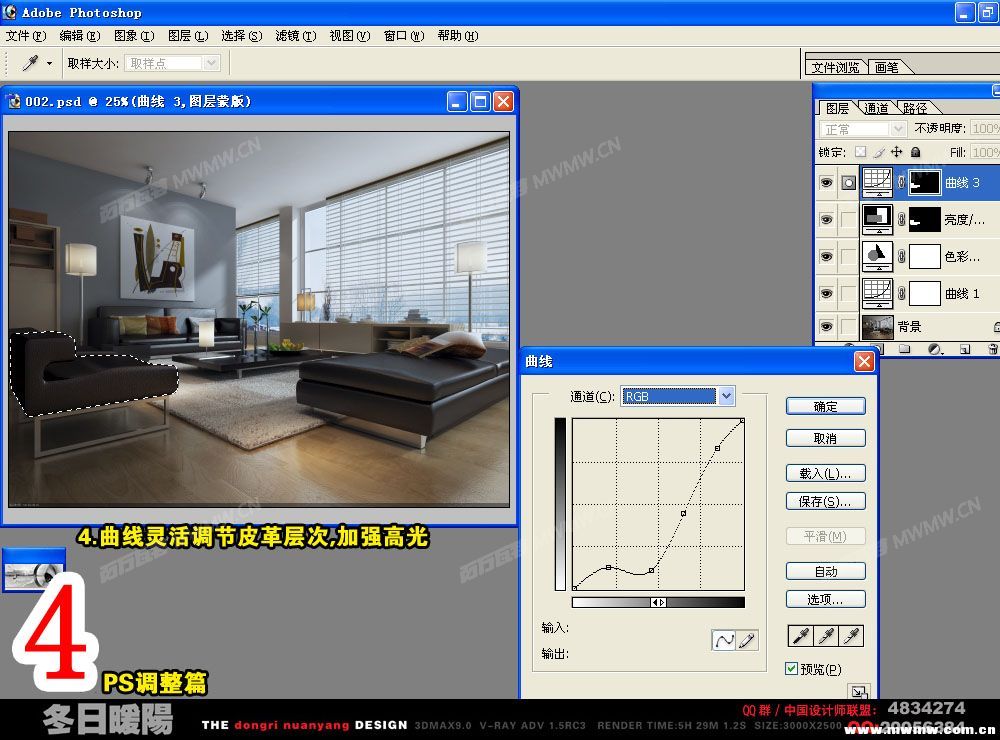Select the black mask of 亮度/... layer
The width and height of the screenshot is (1000, 740).
(924, 219)
